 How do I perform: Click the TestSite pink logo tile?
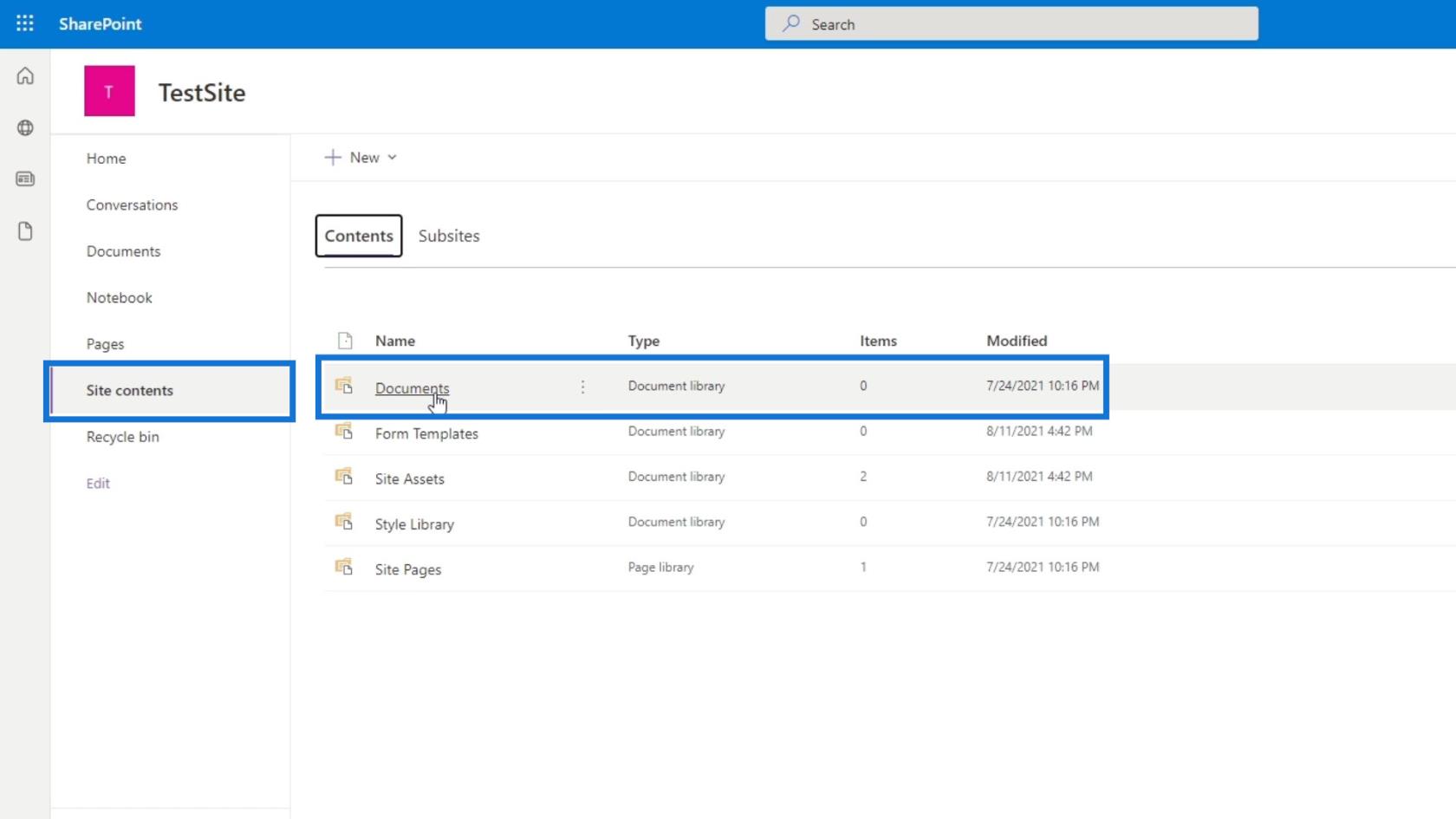(x=109, y=91)
